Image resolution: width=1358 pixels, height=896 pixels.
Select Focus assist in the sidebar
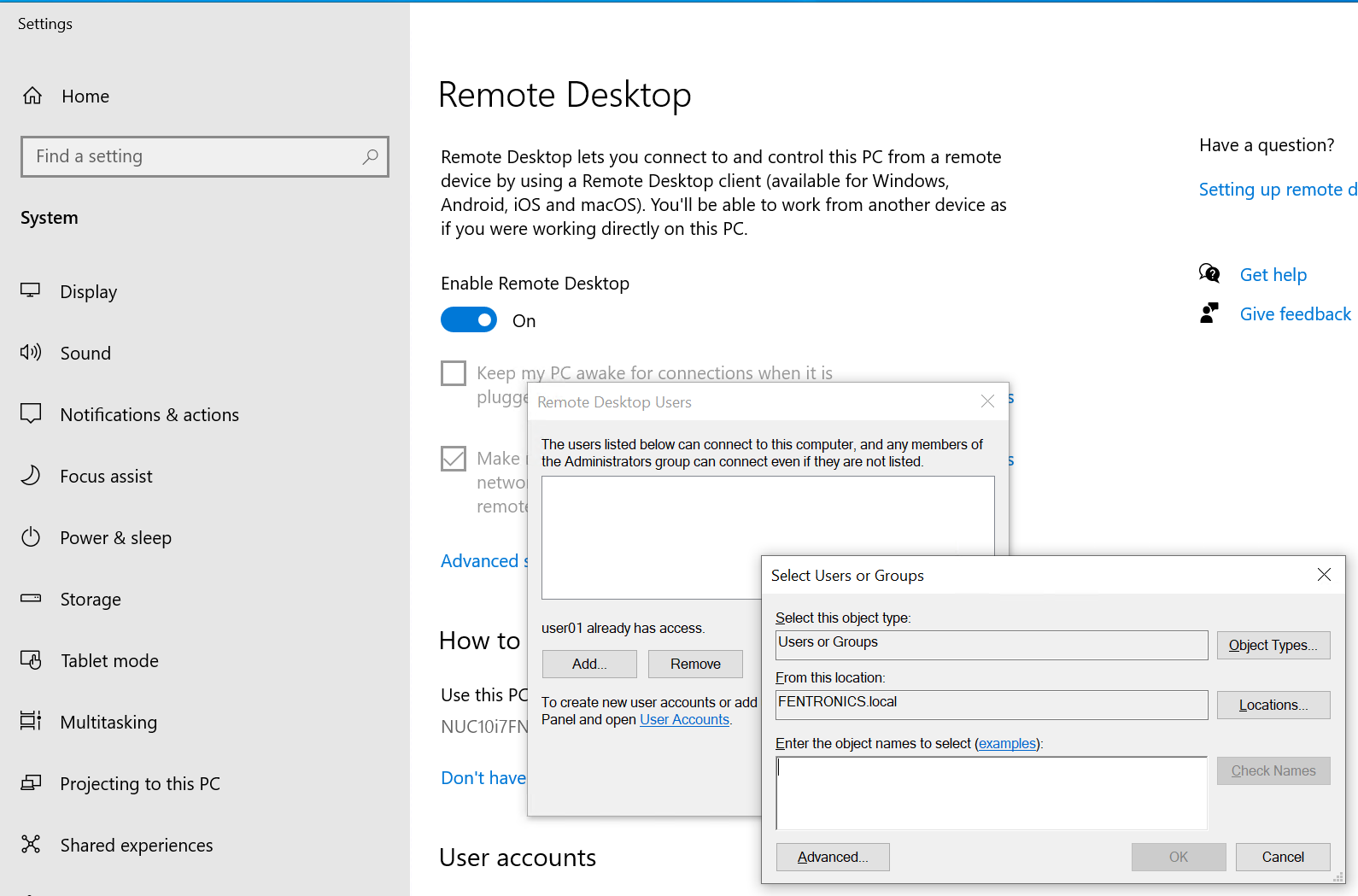click(106, 477)
